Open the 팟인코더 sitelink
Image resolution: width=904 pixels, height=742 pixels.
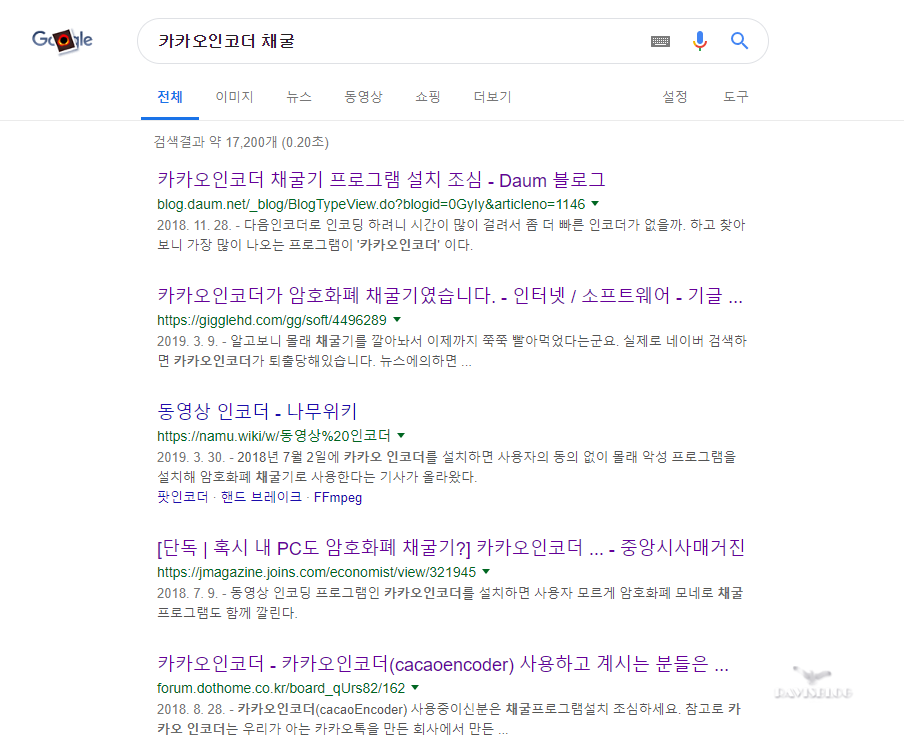(183, 497)
